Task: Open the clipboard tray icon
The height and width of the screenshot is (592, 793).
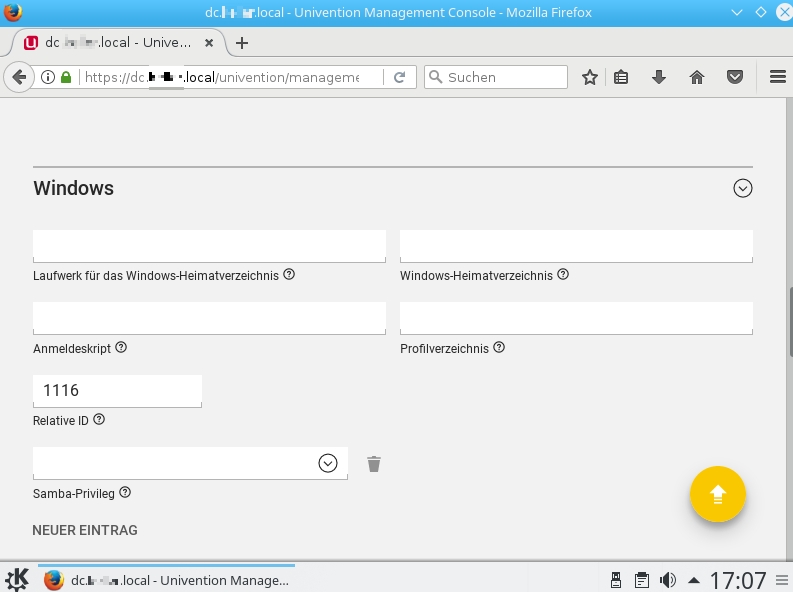Action: [642, 580]
